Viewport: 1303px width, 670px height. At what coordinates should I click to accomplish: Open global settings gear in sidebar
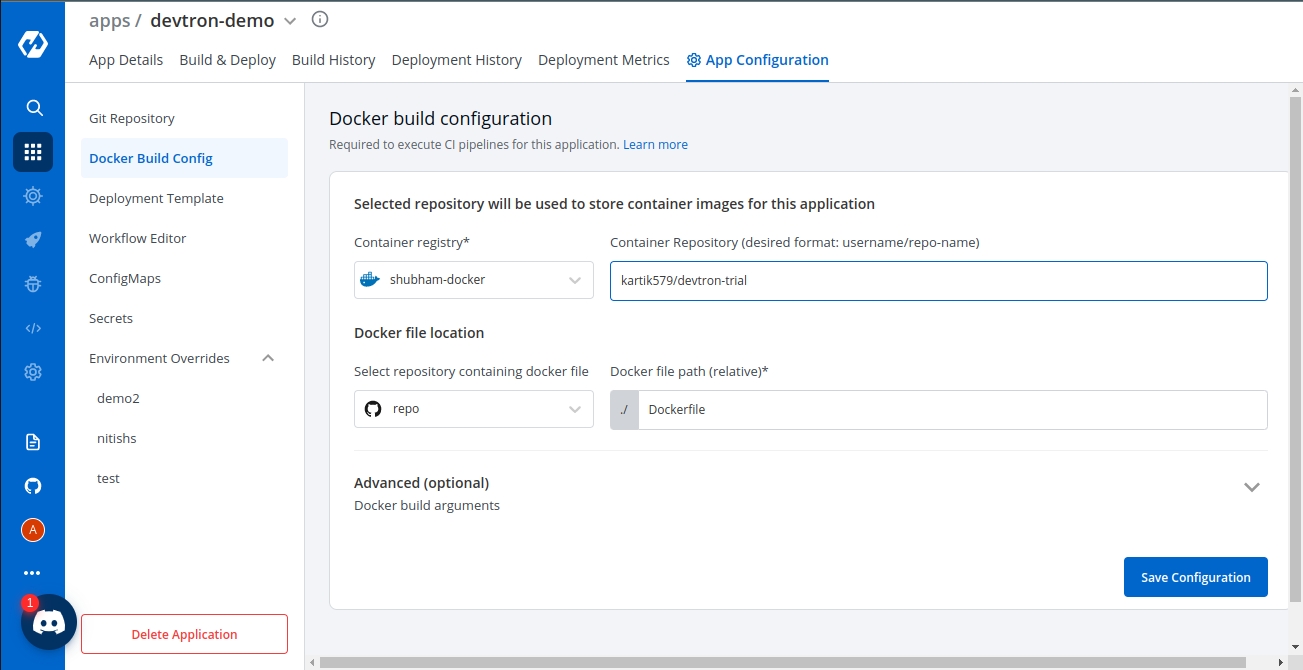pos(33,372)
